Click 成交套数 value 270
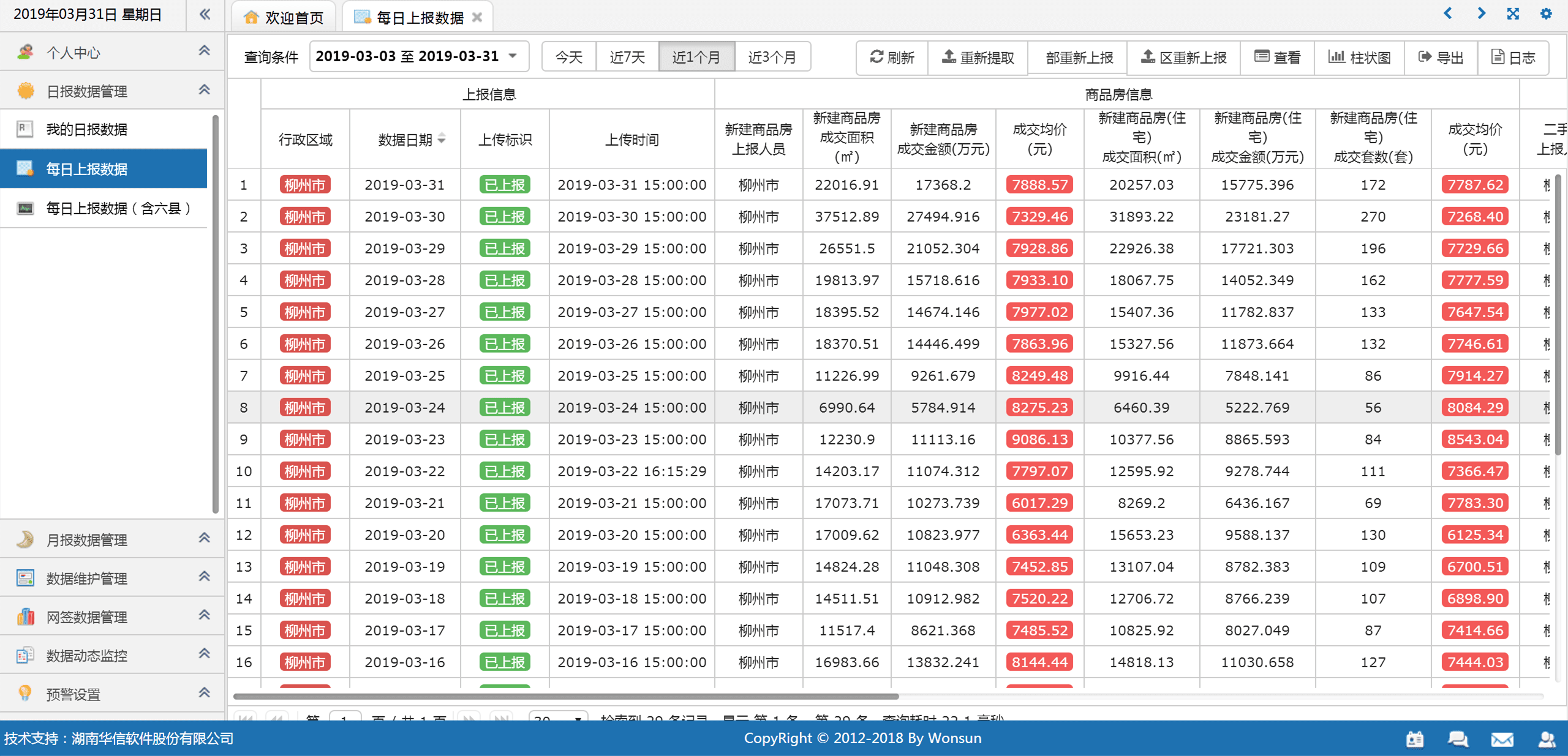Screen dimensions: 1568x756 (1373, 216)
